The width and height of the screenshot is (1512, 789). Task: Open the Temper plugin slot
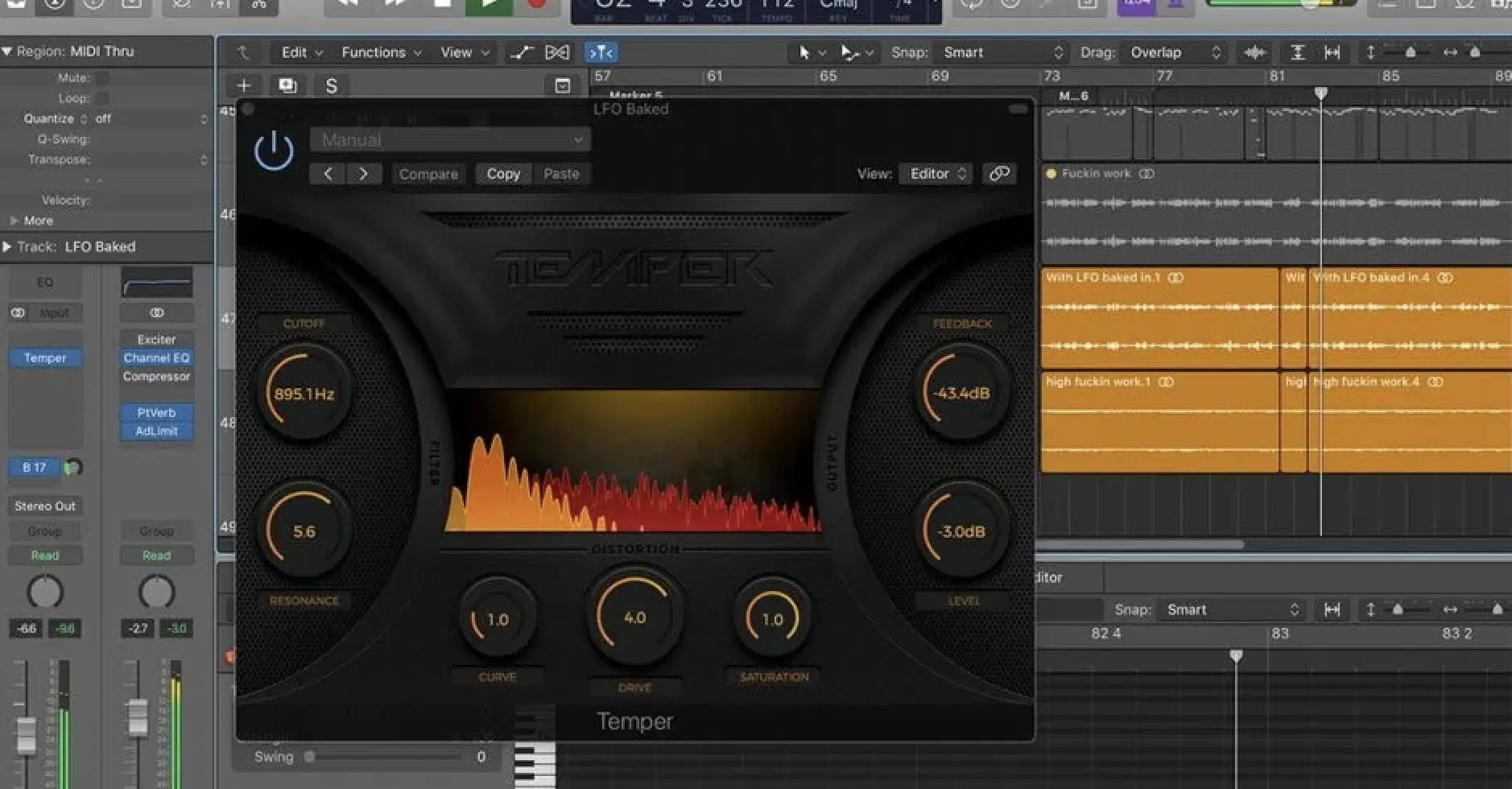click(45, 358)
